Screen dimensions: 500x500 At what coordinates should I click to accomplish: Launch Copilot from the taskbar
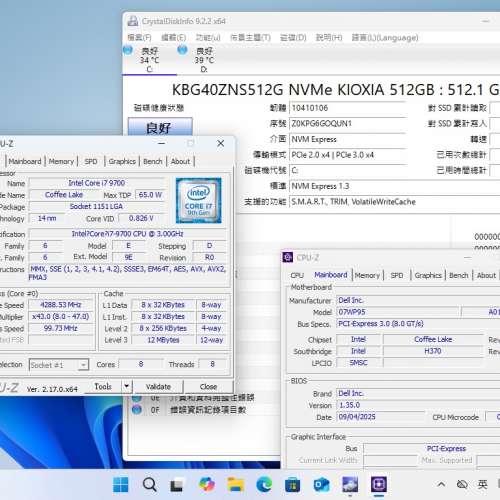[x=207, y=484]
